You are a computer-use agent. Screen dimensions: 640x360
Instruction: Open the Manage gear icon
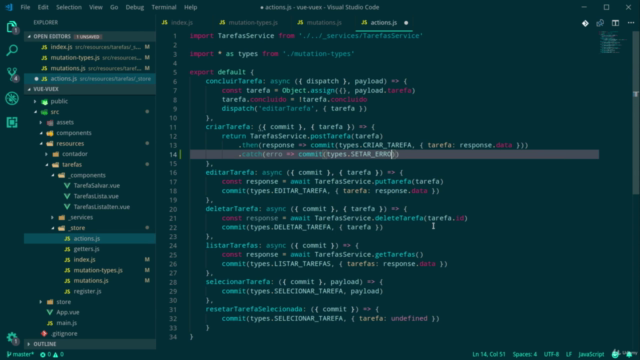click(12, 338)
